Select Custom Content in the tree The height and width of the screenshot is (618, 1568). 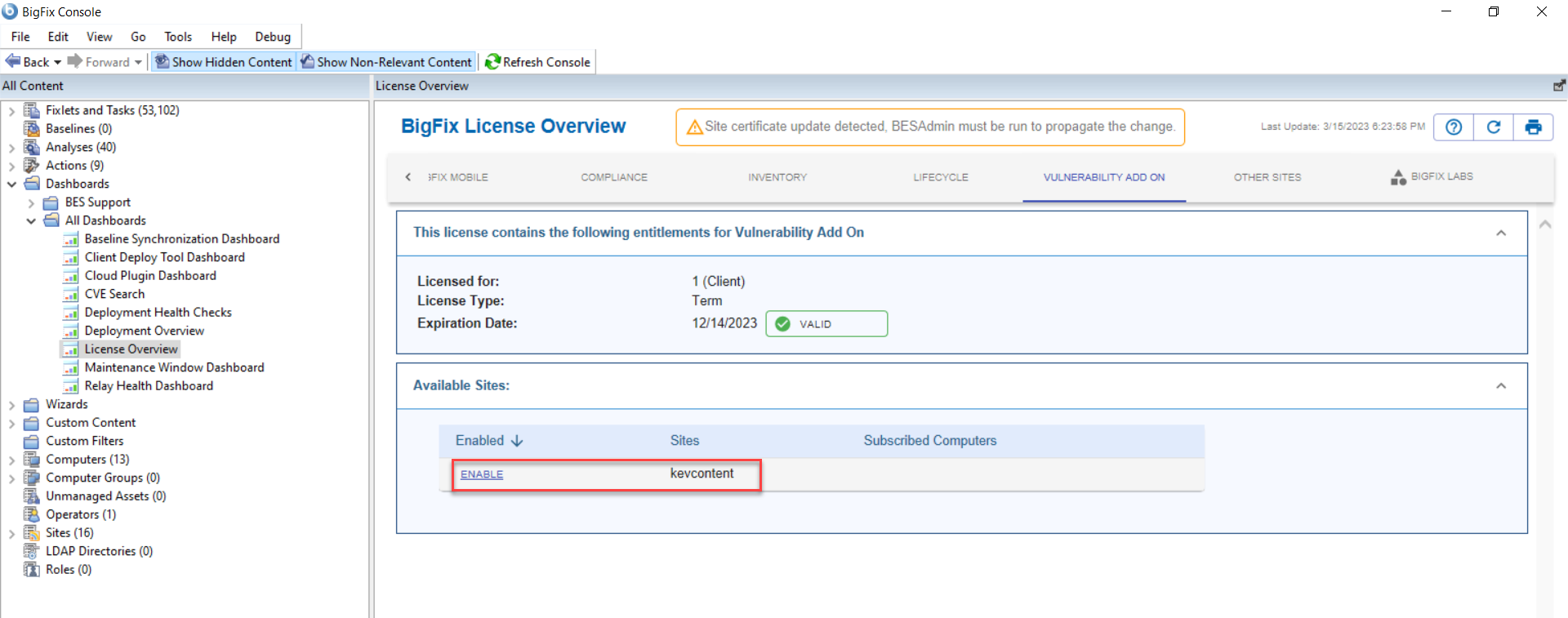pyautogui.click(x=91, y=423)
